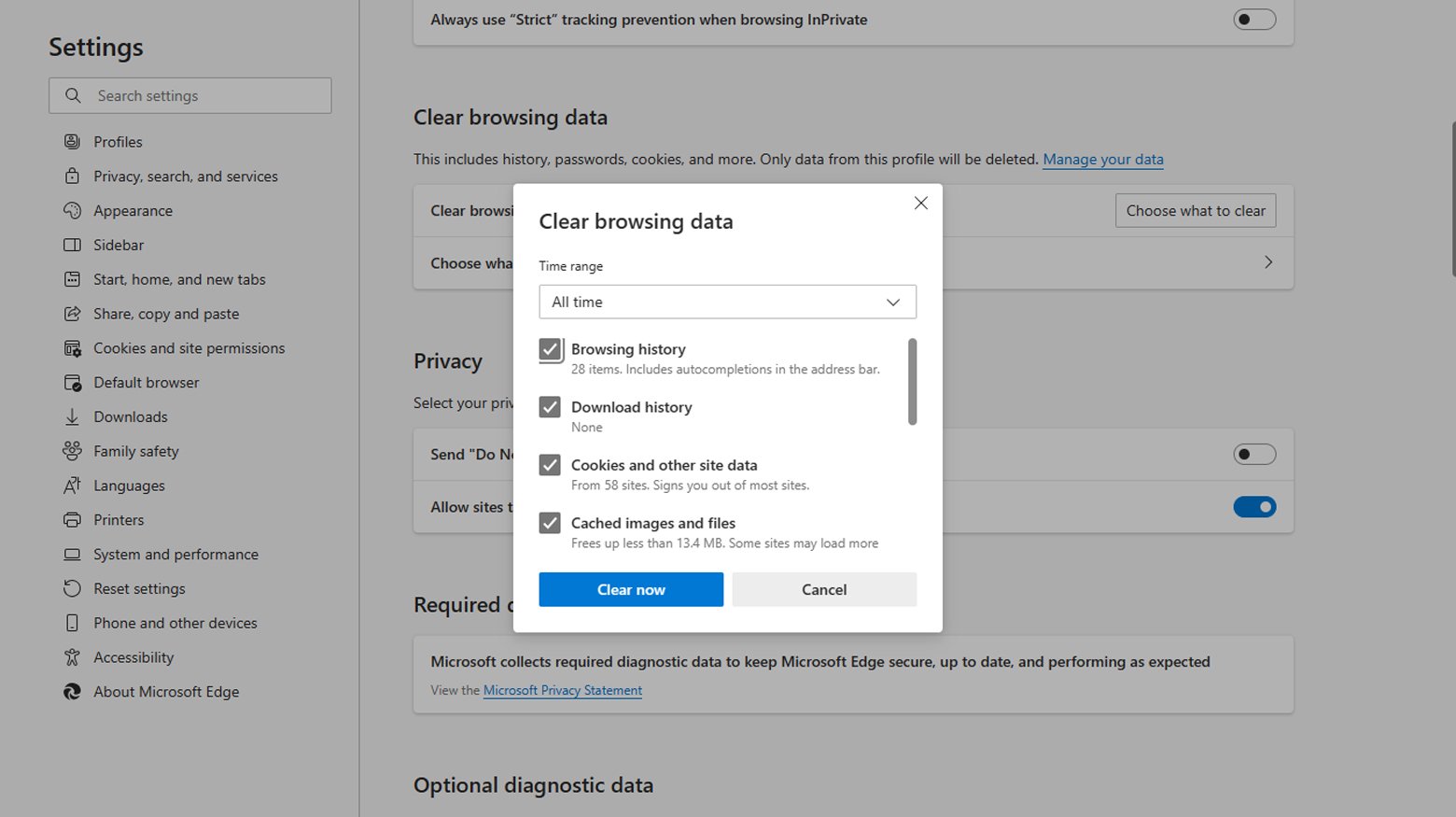Screen dimensions: 1456x817
Task: Open the Manage your data link
Action: [x=1102, y=159]
